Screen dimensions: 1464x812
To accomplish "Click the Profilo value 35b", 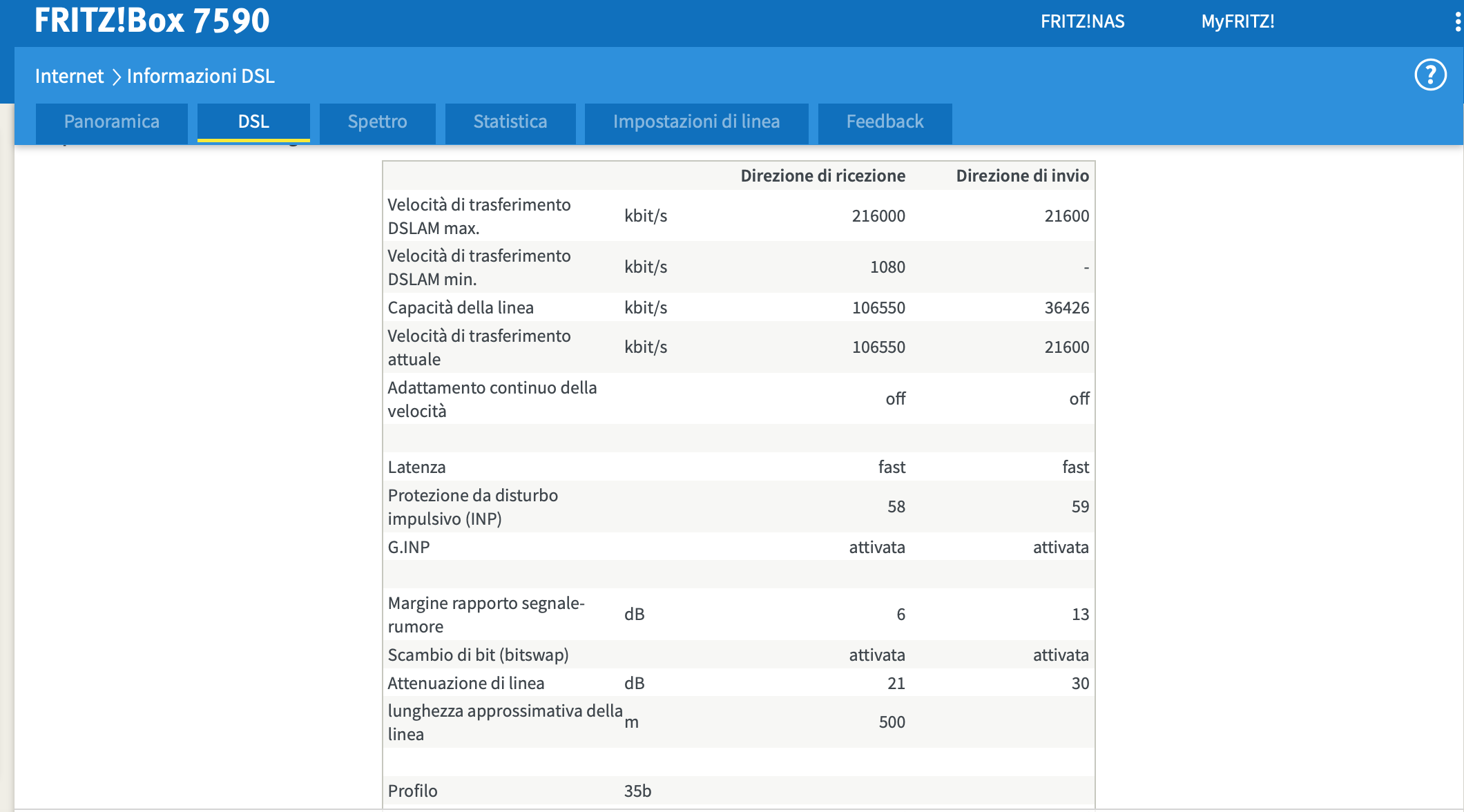I will coord(637,791).
